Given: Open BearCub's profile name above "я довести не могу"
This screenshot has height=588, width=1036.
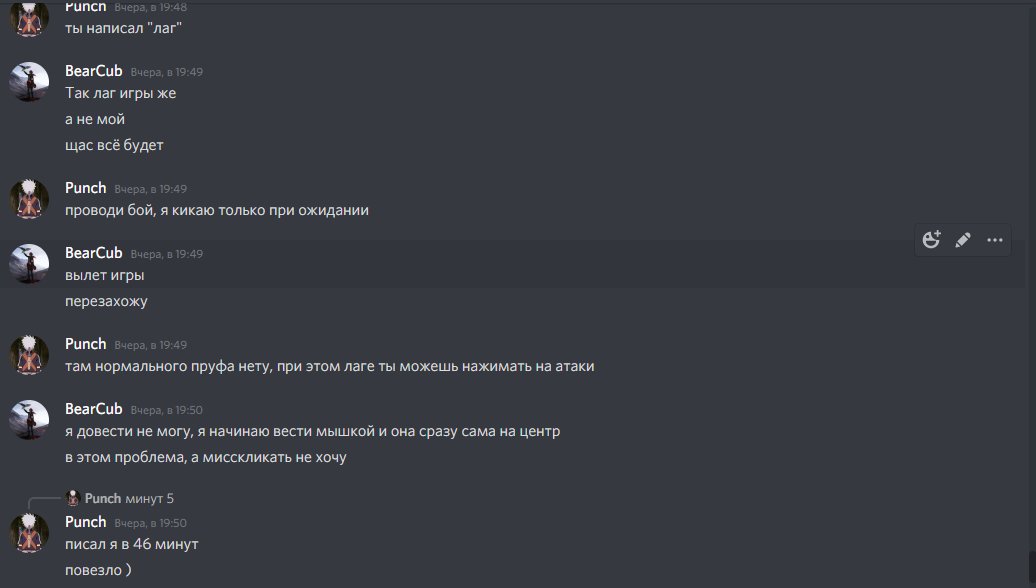Looking at the screenshot, I should click(93, 409).
